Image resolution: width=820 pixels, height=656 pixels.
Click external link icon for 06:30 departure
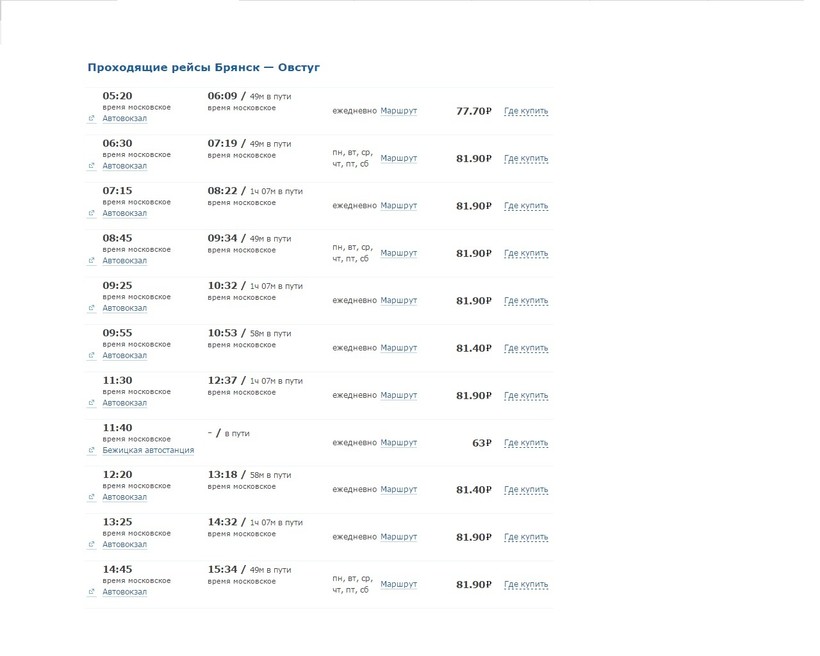point(92,166)
